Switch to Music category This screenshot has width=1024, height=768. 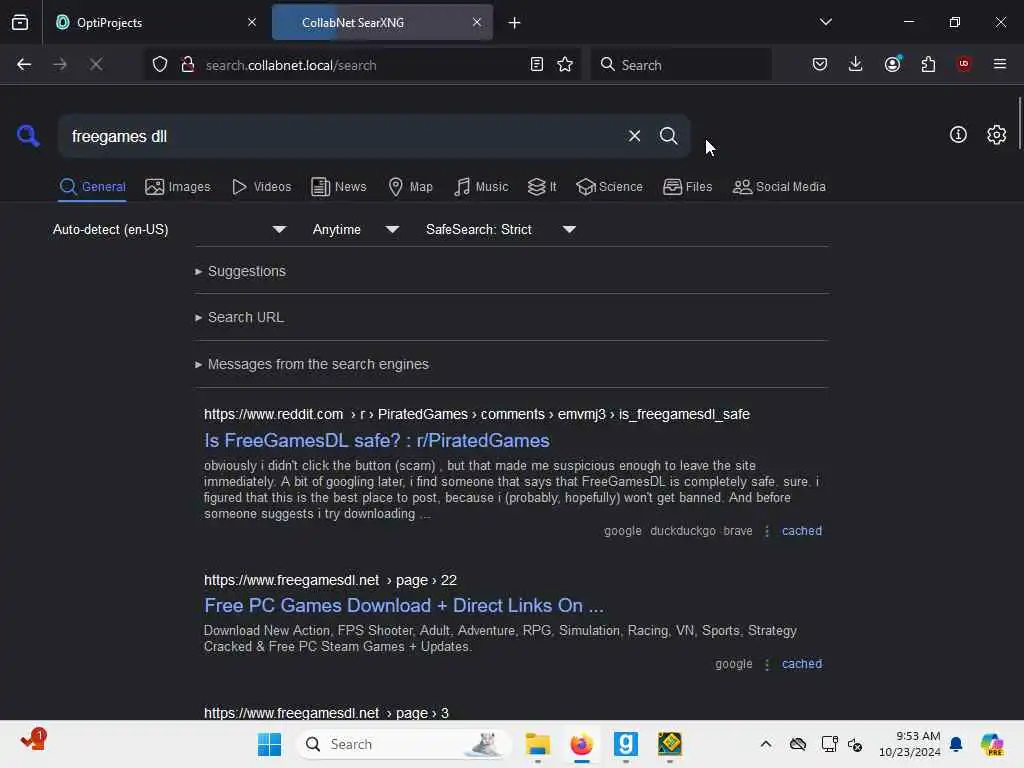coord(481,187)
